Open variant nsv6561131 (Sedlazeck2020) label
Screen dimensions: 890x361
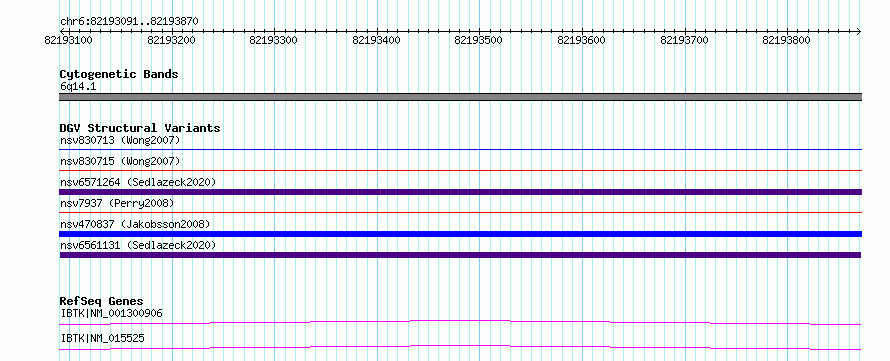tap(138, 245)
